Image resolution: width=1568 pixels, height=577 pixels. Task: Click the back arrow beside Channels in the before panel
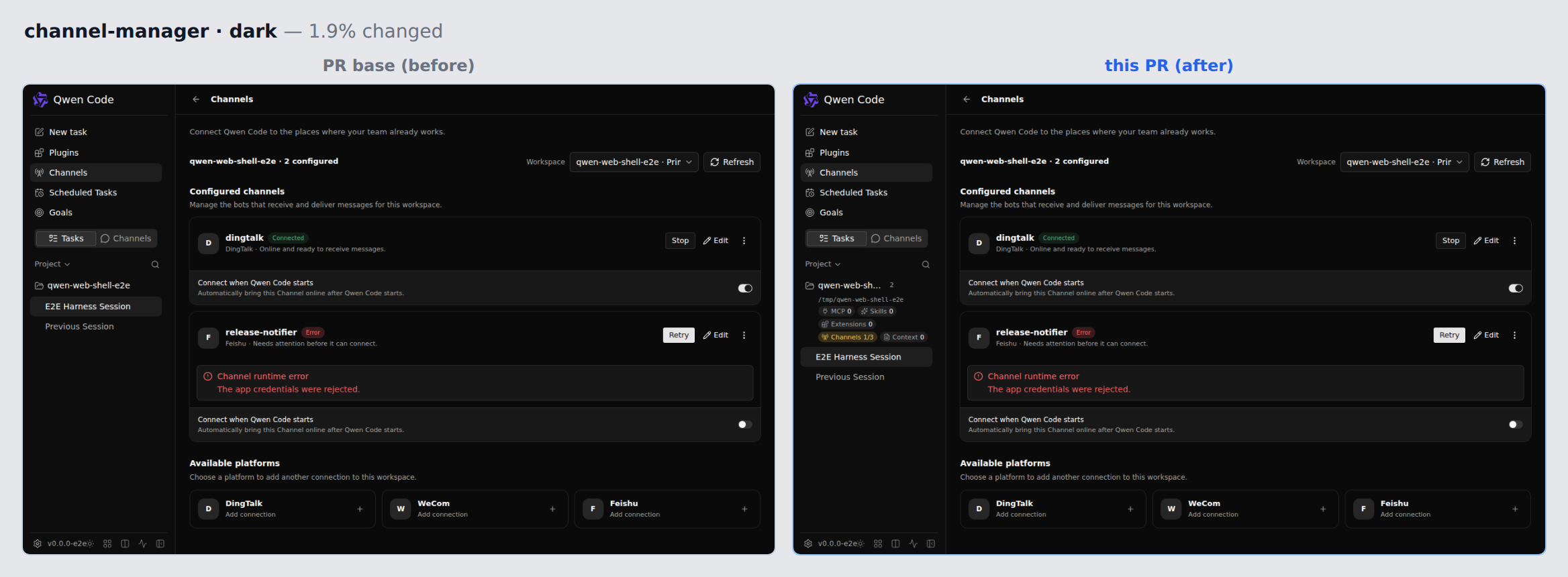tap(196, 99)
